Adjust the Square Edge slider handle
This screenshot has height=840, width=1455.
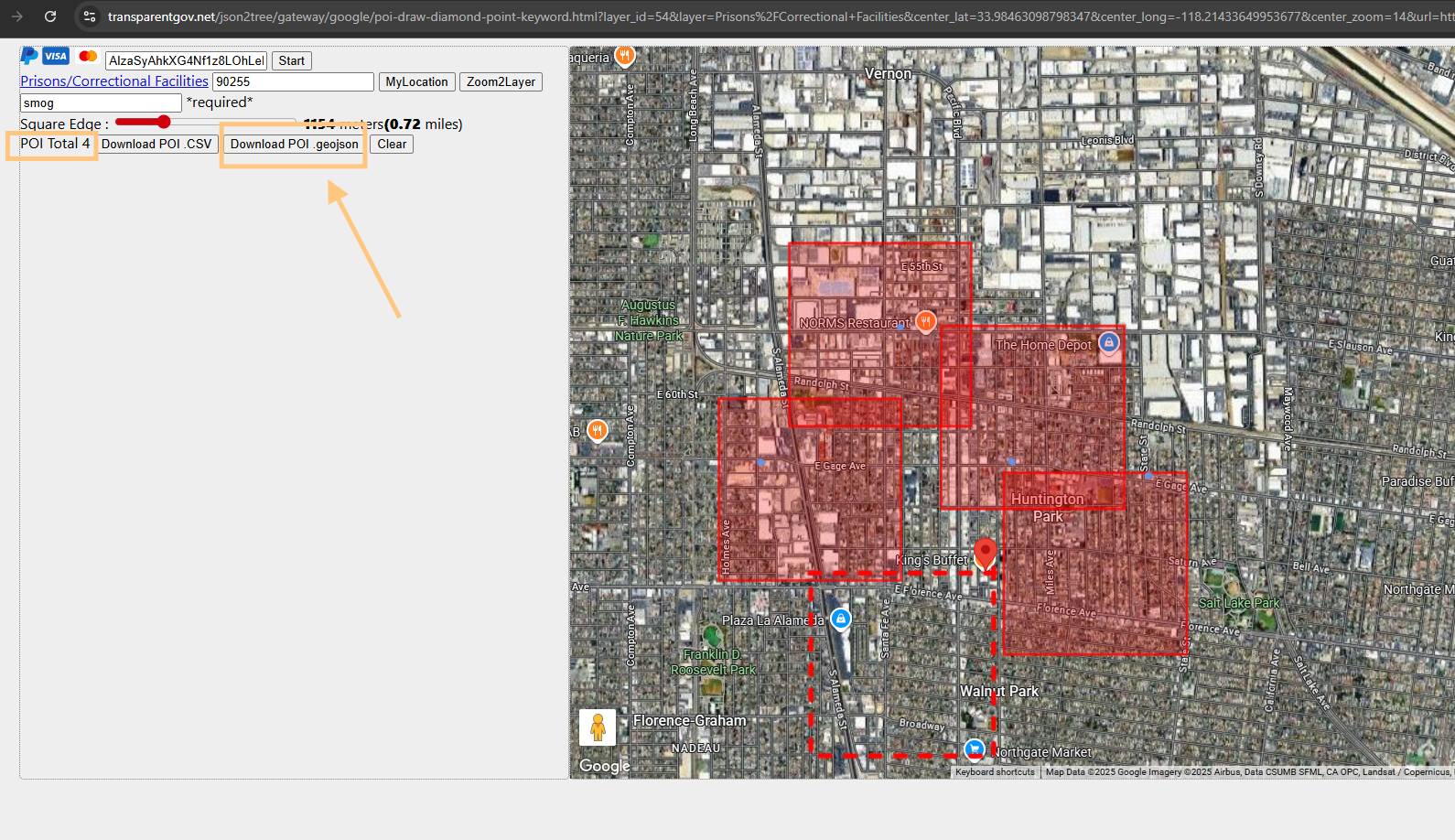[x=164, y=122]
